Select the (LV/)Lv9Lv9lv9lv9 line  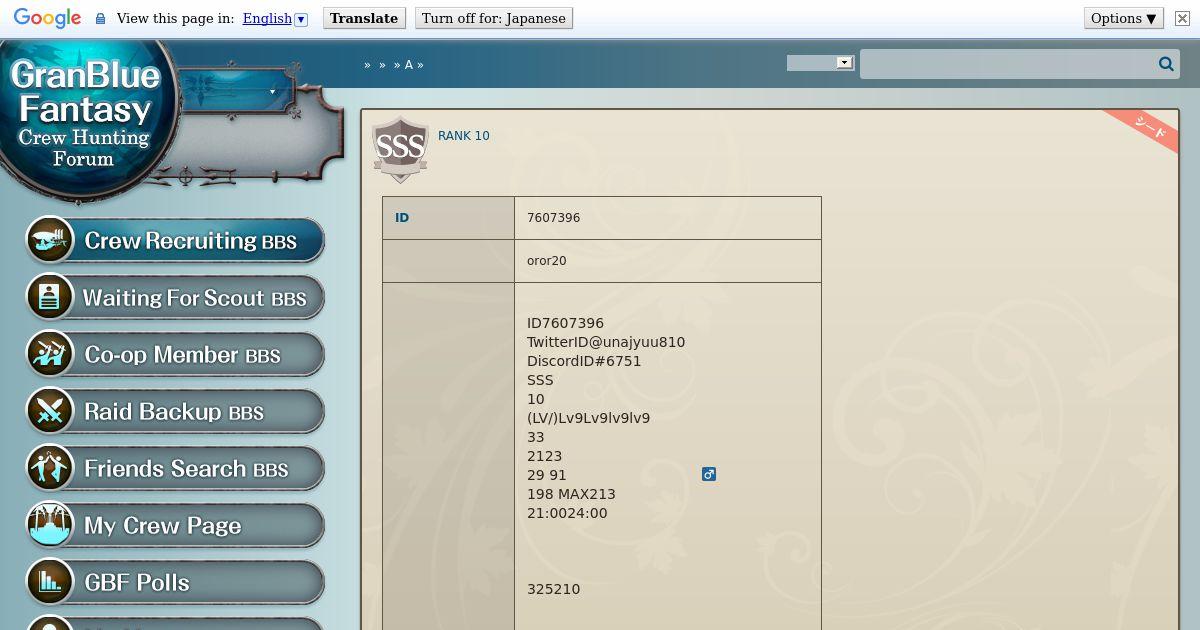[588, 418]
